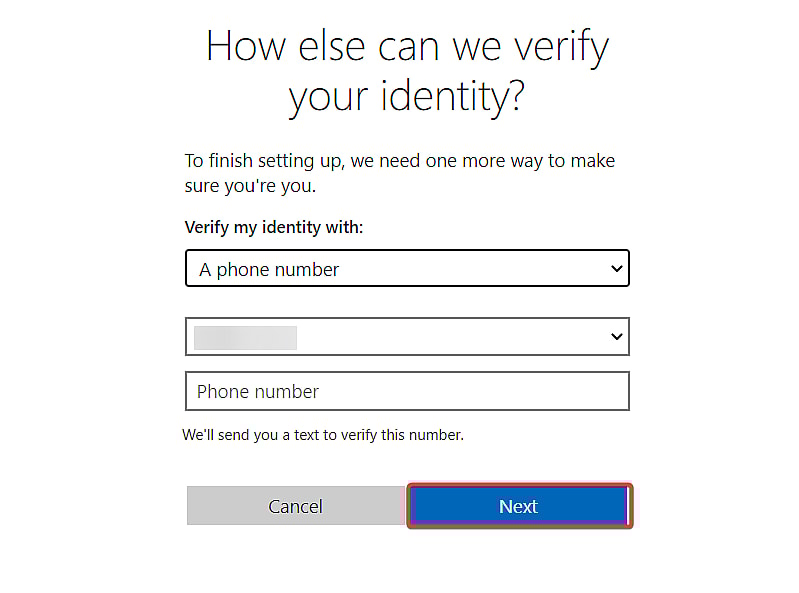Screen dimensions: 799x593
Task: Open the "A phone number" verification dropdown
Action: pyautogui.click(x=407, y=268)
